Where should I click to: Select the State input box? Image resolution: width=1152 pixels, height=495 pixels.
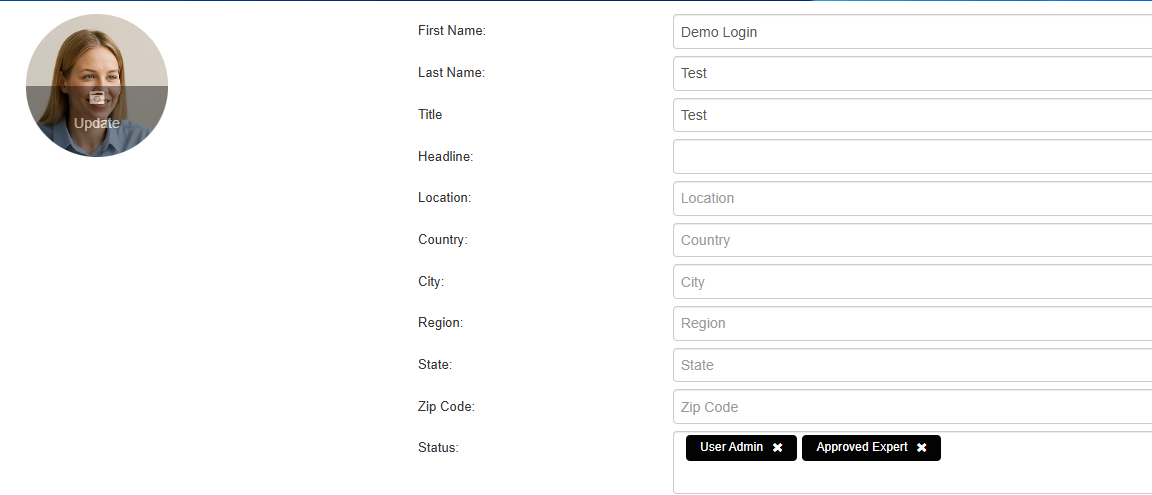point(912,365)
